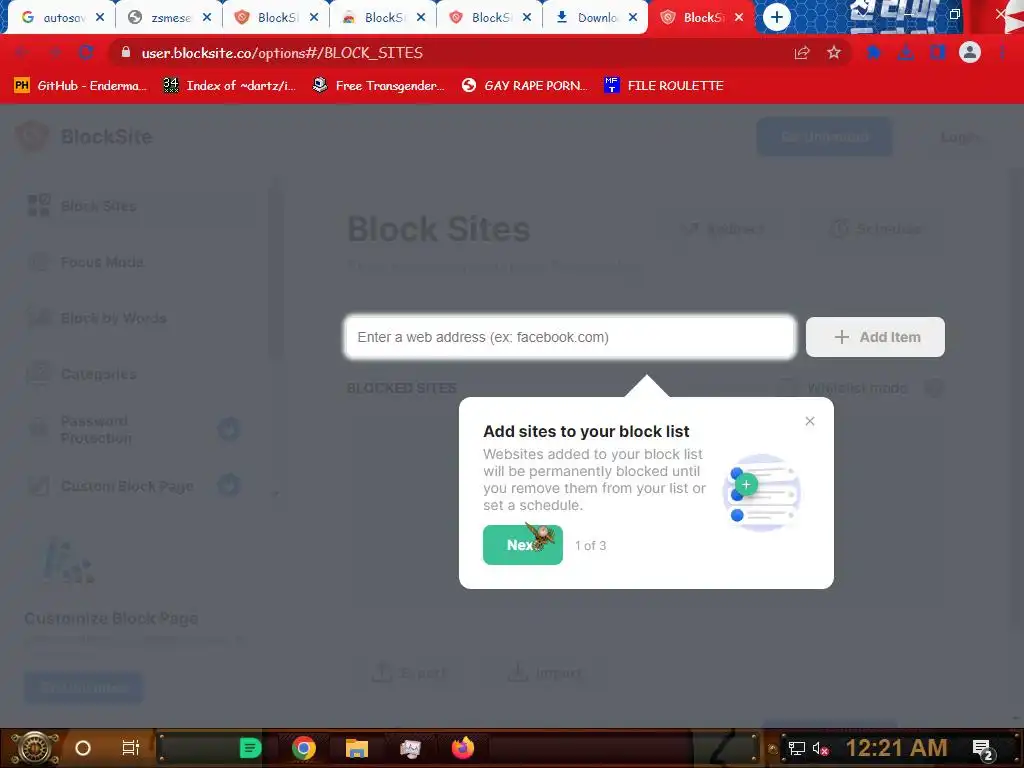Screen dimensions: 1024x768
Task: Bookmark this page with the star icon
Action: 834,53
